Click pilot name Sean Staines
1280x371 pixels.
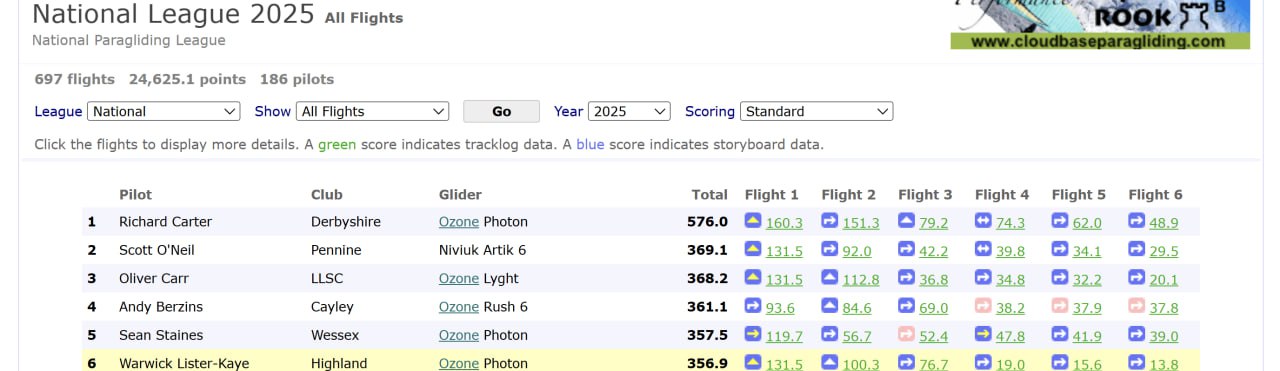(x=161, y=336)
